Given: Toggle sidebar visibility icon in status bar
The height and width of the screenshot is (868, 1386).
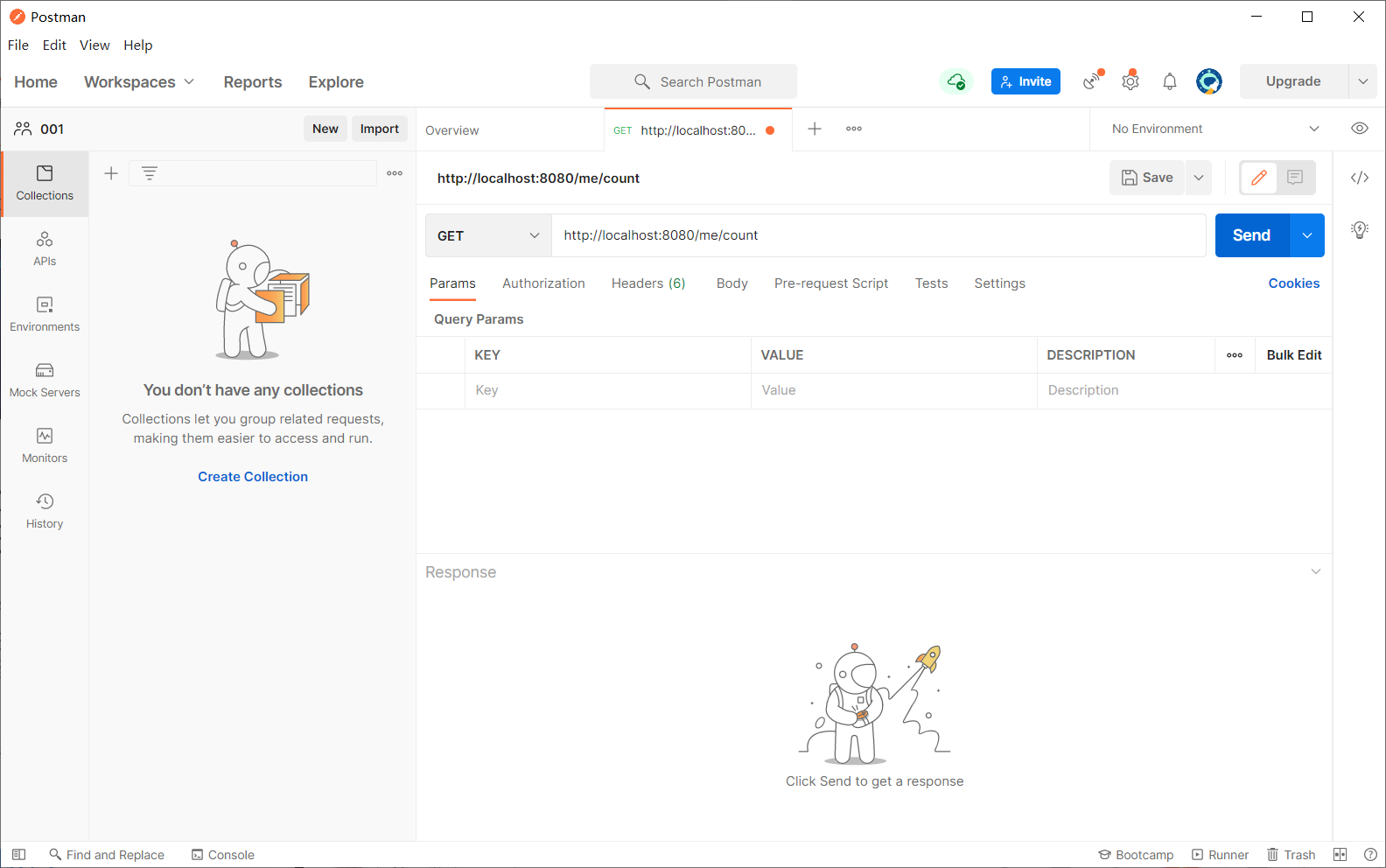Looking at the screenshot, I should [x=18, y=854].
